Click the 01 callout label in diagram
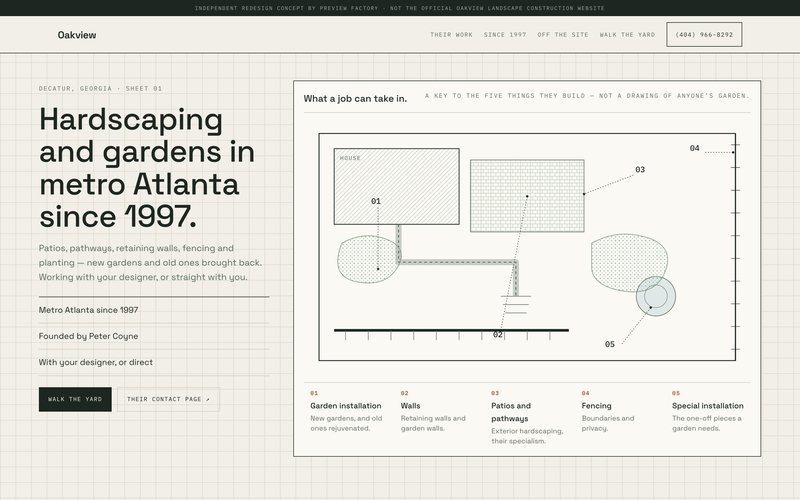 tap(376, 201)
